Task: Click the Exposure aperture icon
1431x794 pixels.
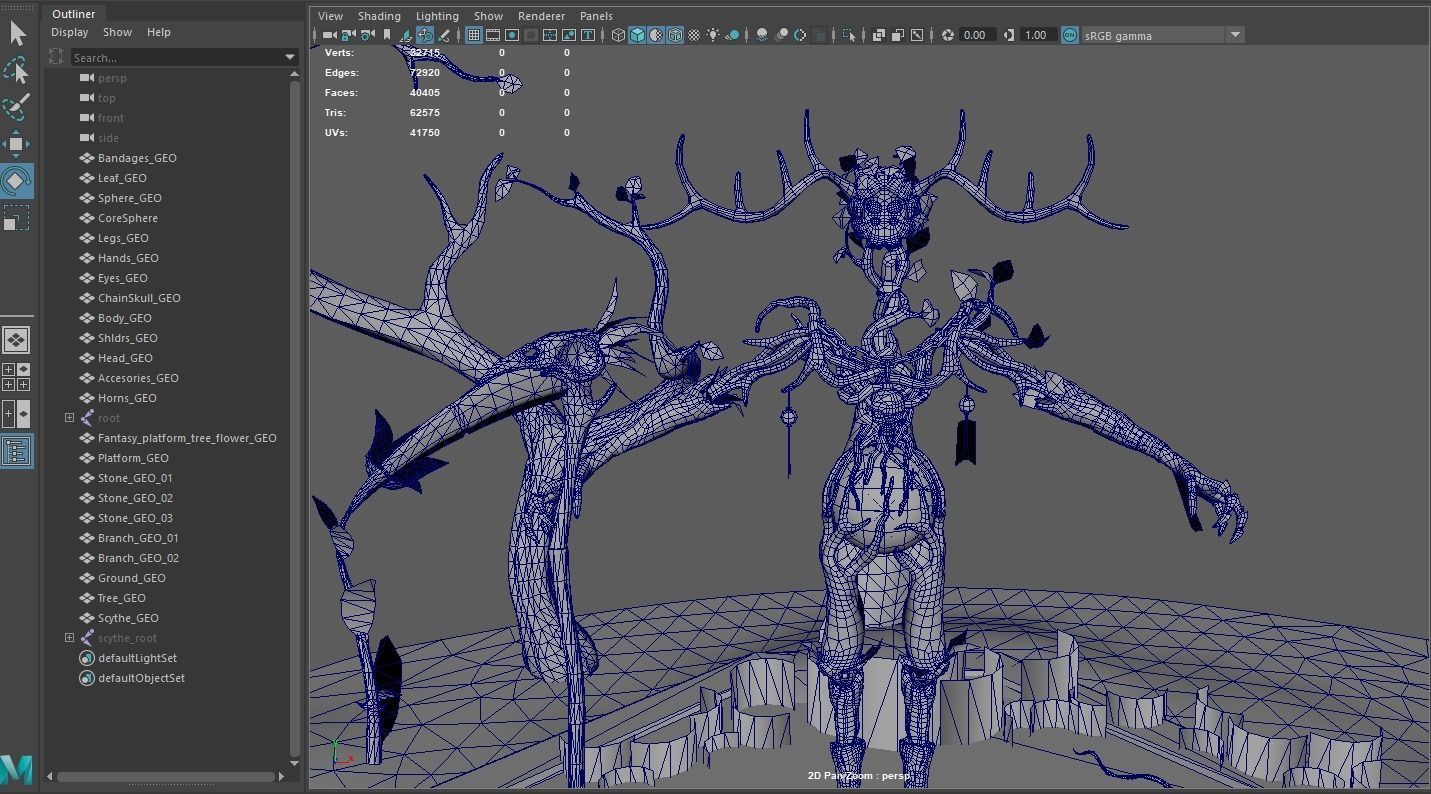Action: click(x=949, y=35)
